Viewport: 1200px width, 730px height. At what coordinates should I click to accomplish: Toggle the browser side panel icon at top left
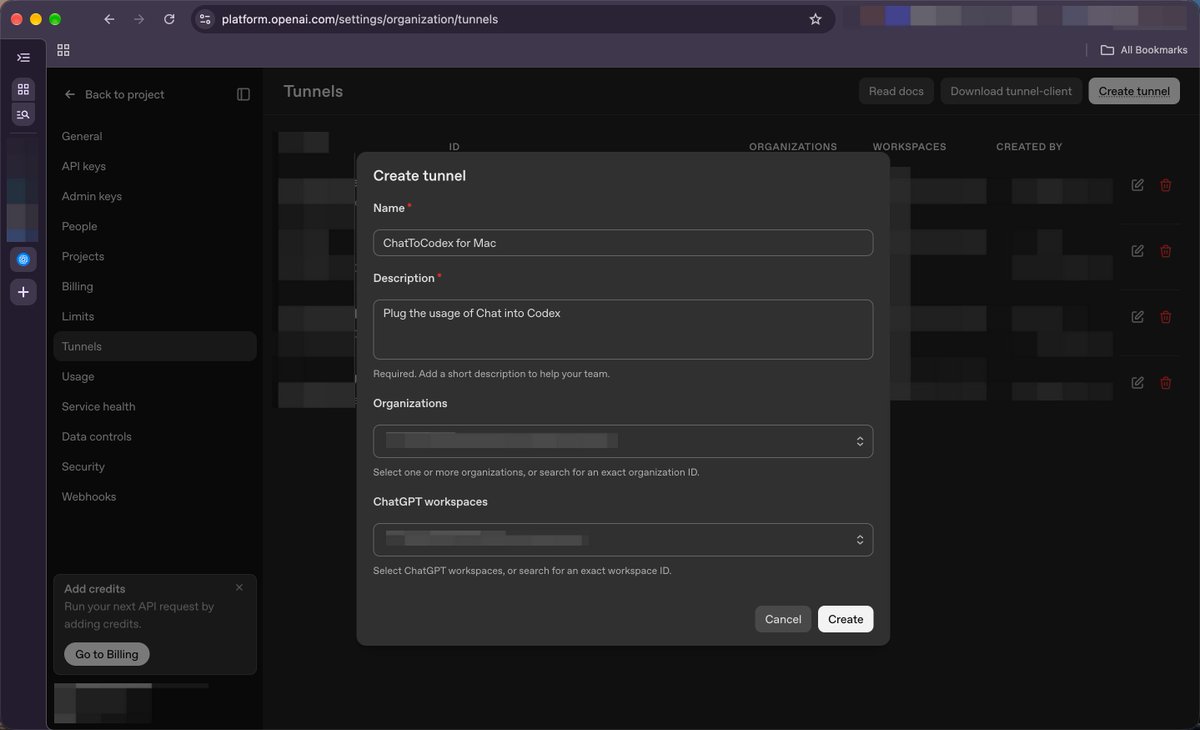coord(23,58)
